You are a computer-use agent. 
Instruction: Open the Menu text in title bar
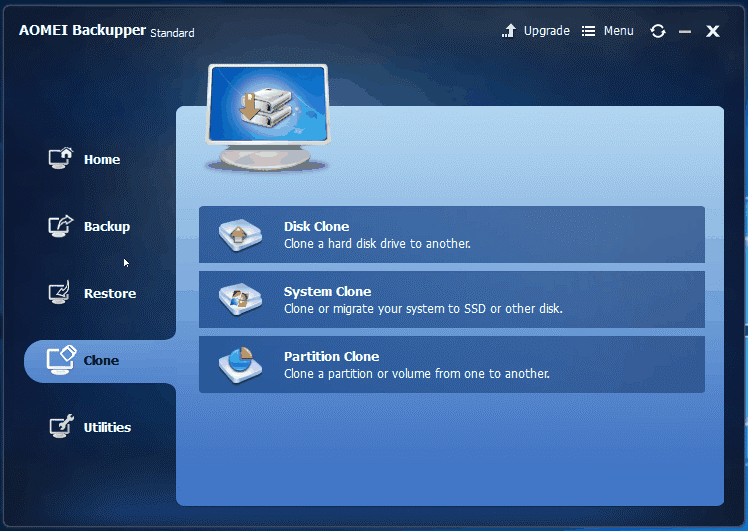tap(619, 31)
